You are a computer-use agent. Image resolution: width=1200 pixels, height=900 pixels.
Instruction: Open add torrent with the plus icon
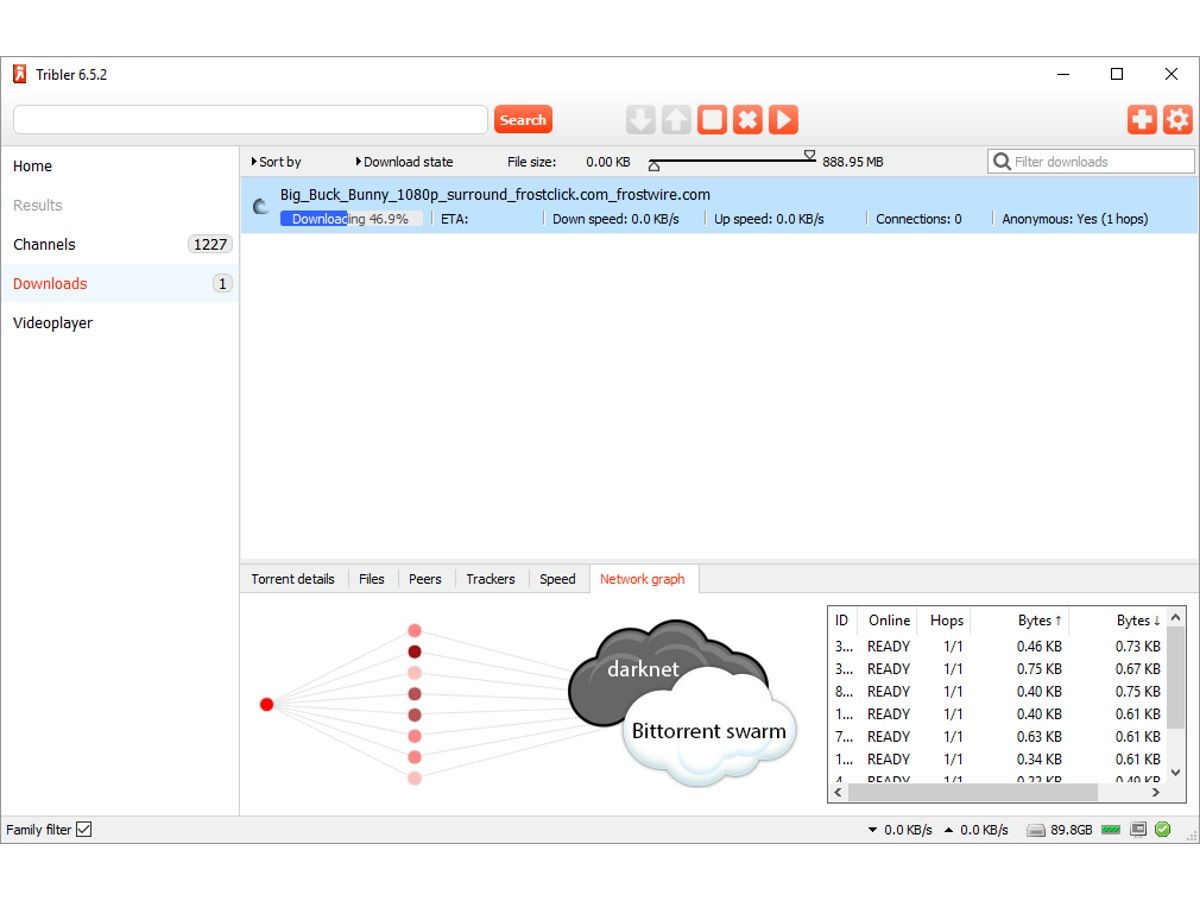pos(1141,119)
